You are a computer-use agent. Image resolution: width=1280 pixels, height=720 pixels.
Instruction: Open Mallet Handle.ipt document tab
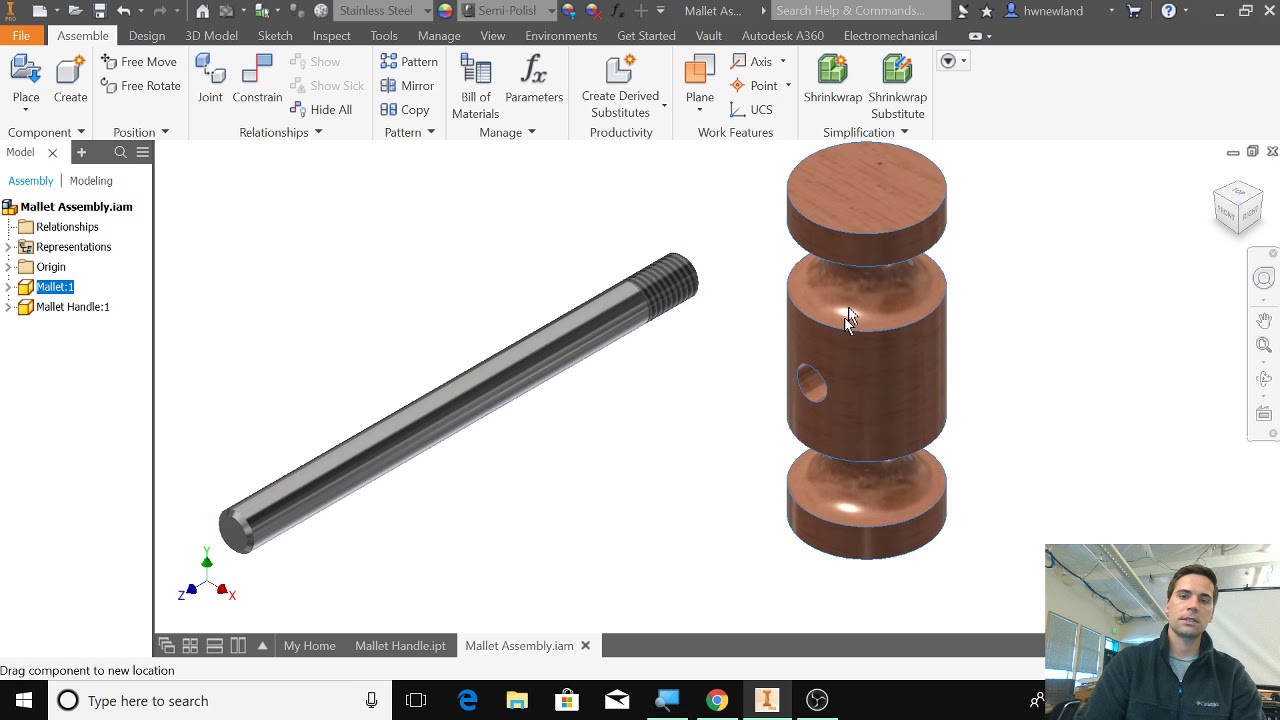[x=400, y=646]
